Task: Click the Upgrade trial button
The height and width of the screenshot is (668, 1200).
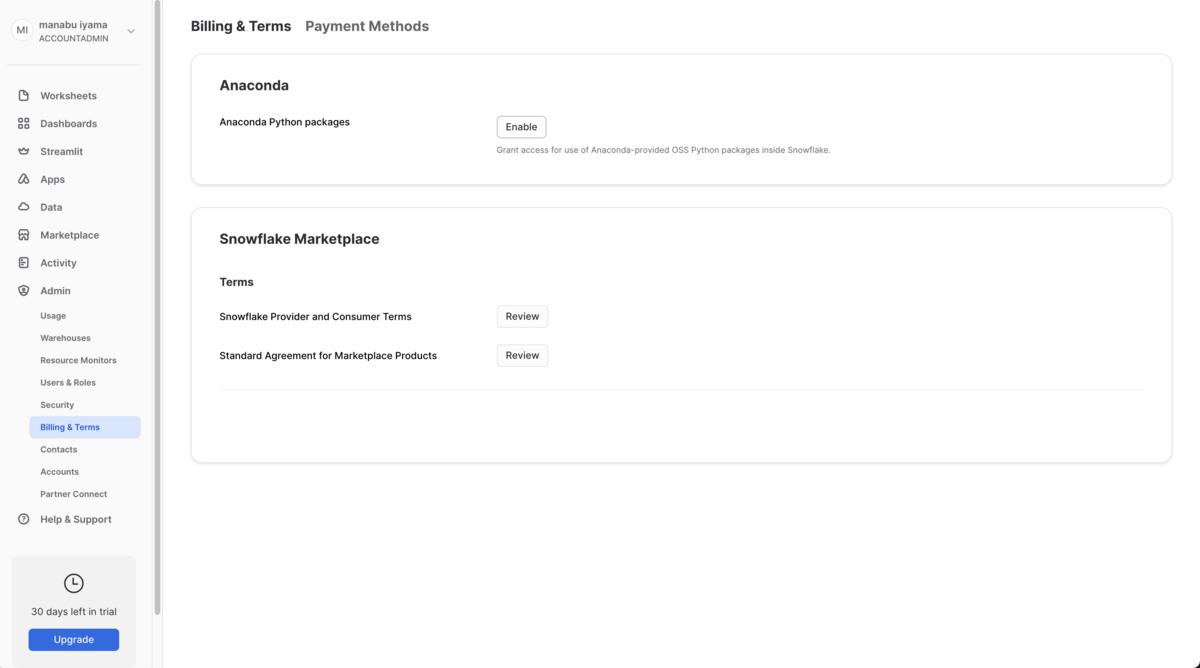Action: point(74,640)
